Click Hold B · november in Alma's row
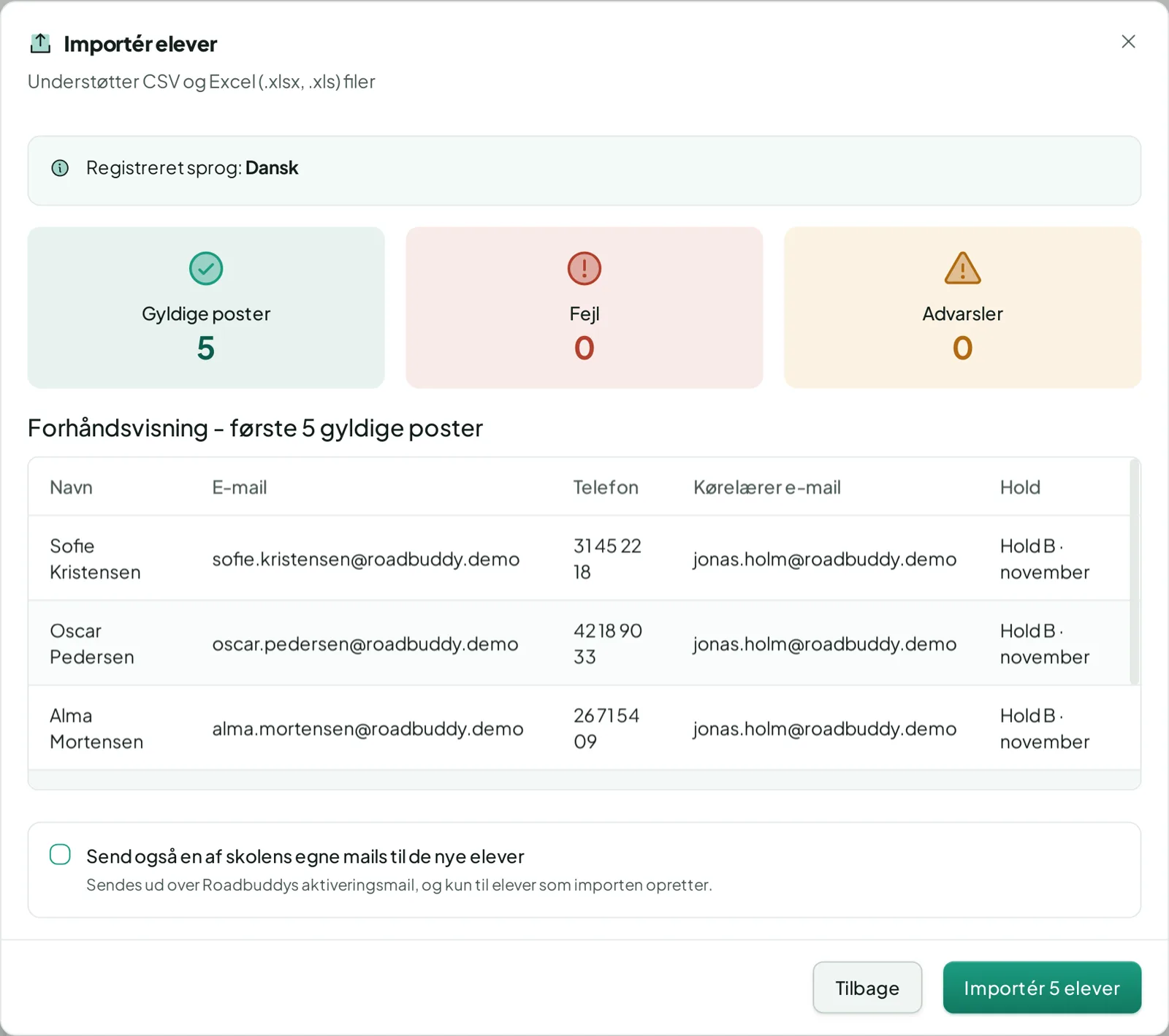Image resolution: width=1169 pixels, height=1036 pixels. point(1045,728)
